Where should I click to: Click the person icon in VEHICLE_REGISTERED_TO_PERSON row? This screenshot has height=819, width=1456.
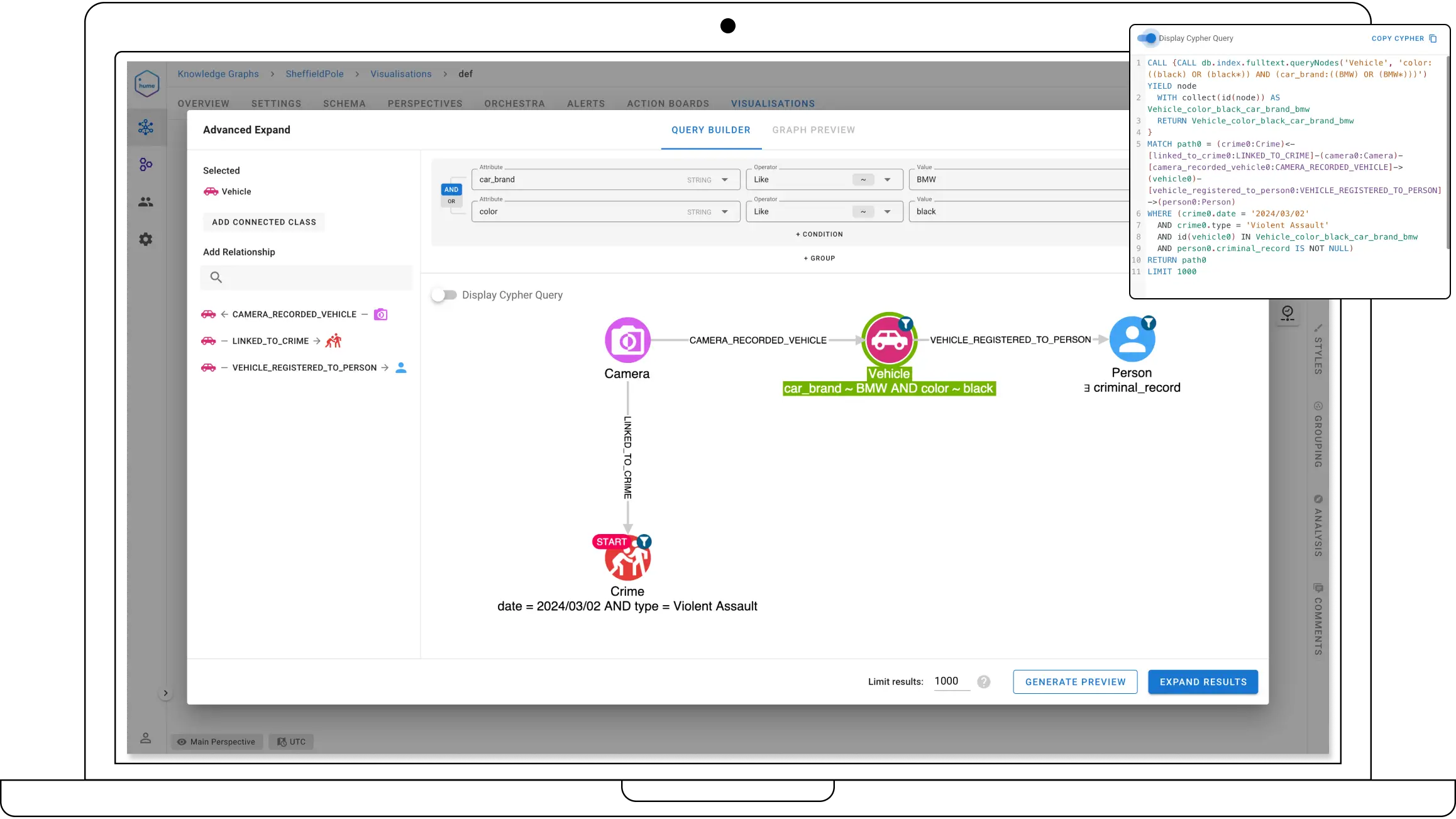click(x=401, y=367)
